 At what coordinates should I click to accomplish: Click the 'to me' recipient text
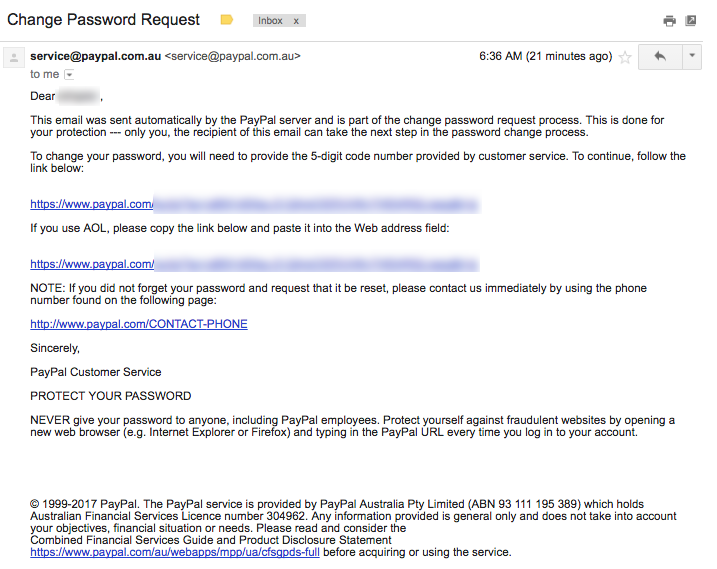click(45, 74)
